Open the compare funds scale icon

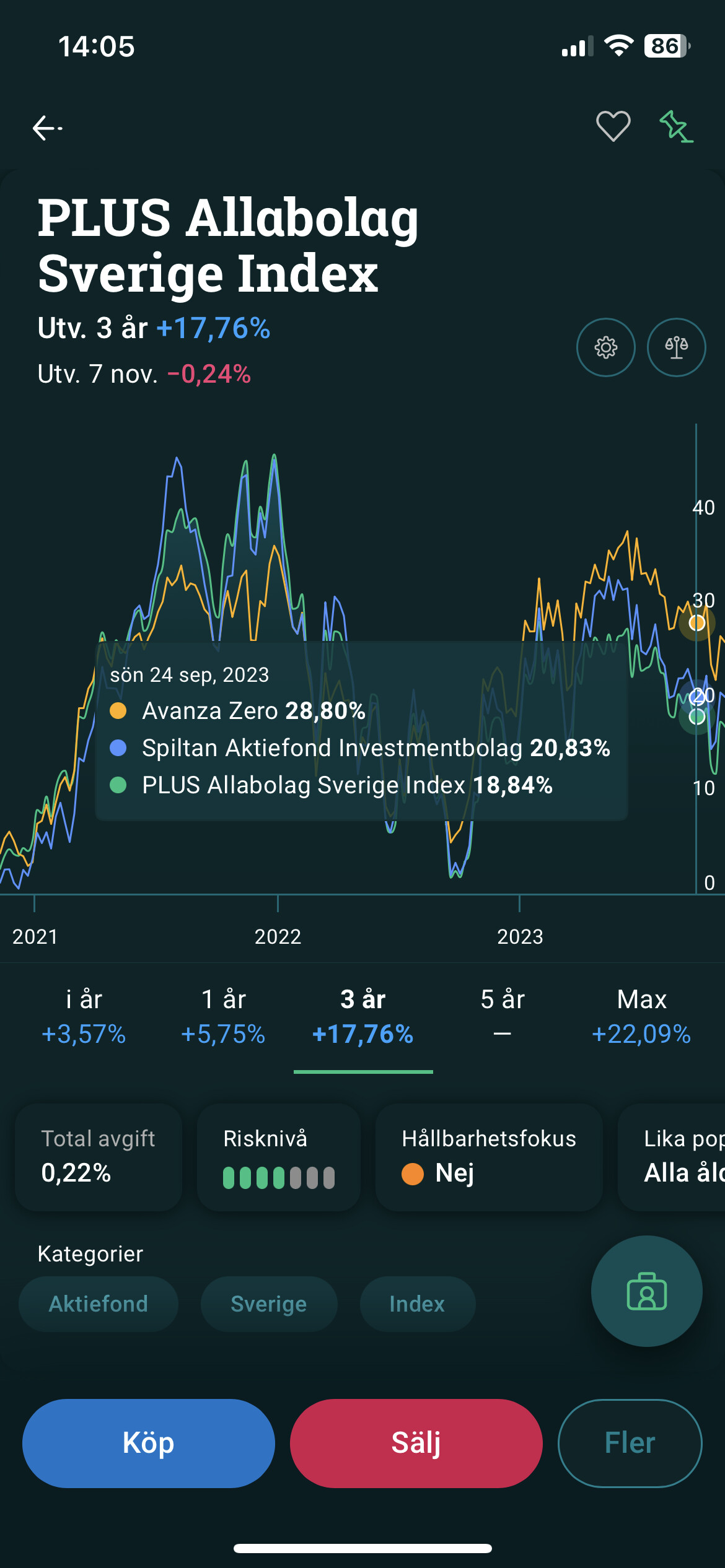coord(676,347)
